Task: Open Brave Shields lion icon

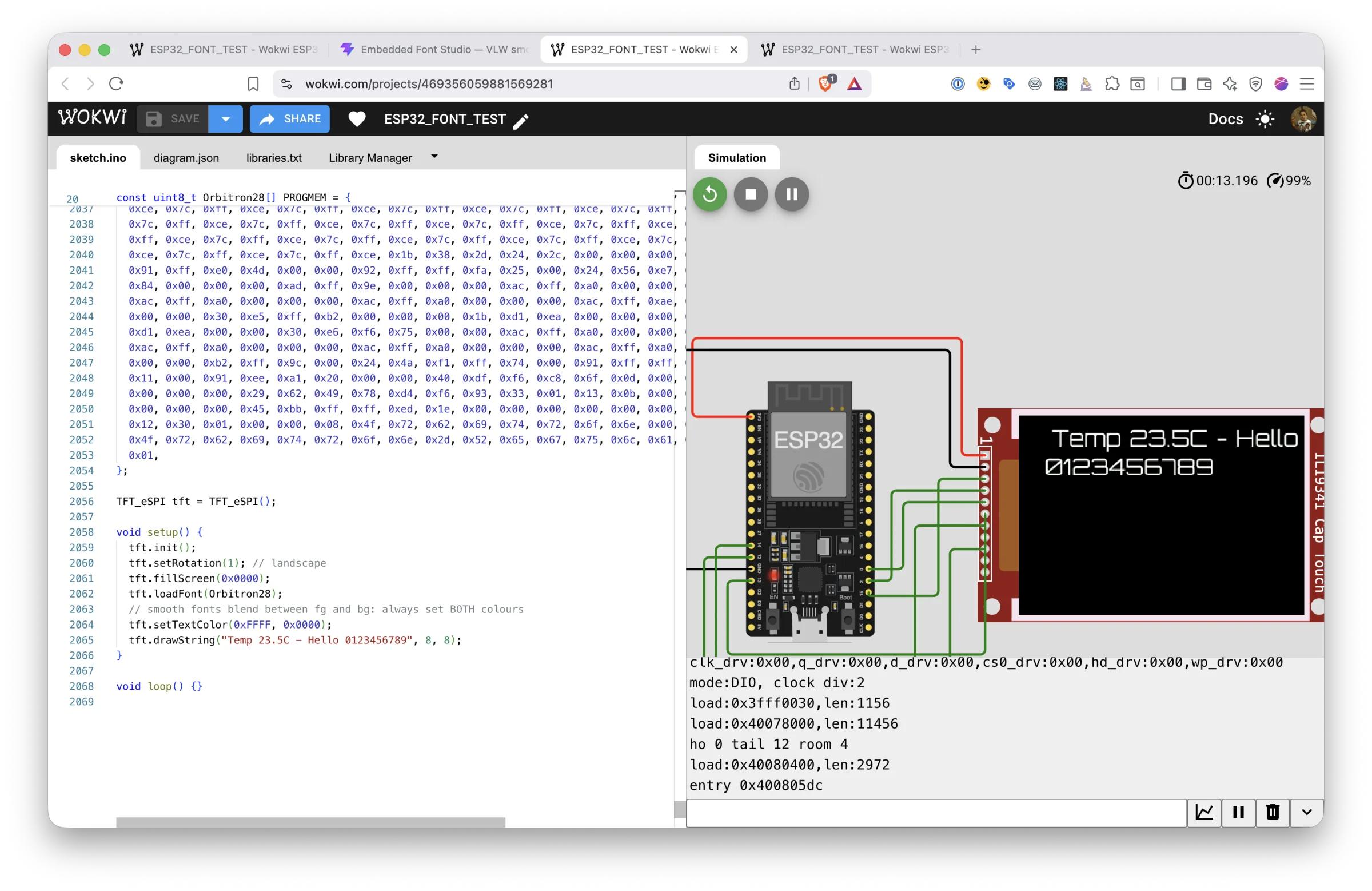Action: pyautogui.click(x=825, y=83)
